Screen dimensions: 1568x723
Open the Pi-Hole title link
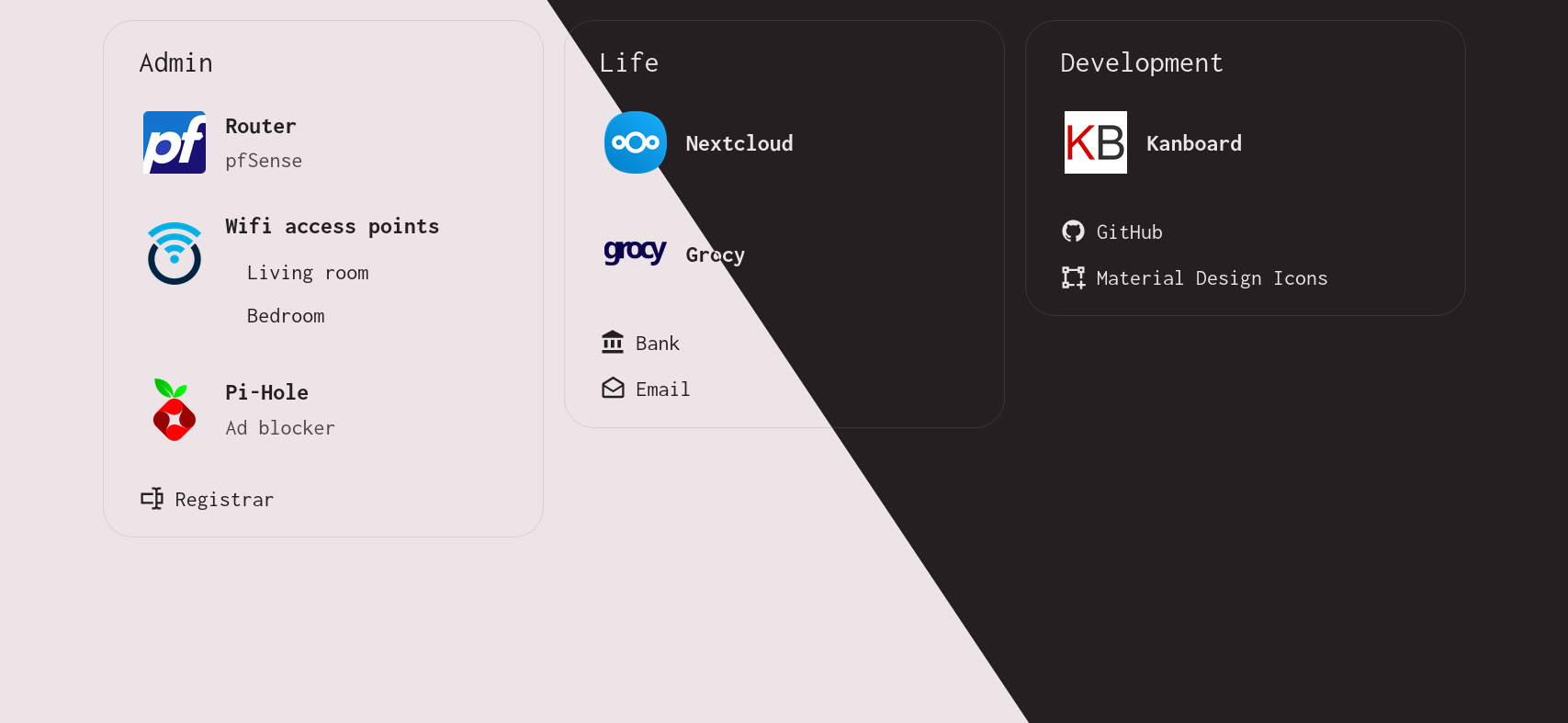coord(266,392)
